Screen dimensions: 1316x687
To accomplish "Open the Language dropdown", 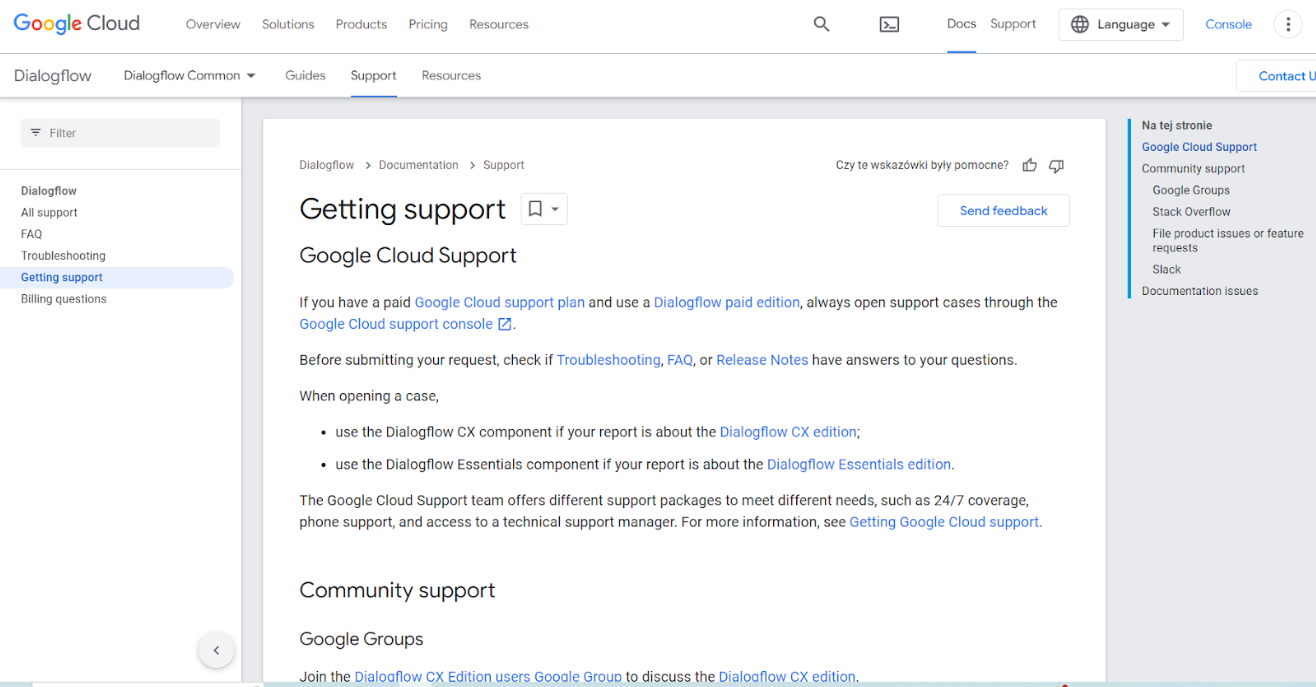I will pyautogui.click(x=1121, y=25).
